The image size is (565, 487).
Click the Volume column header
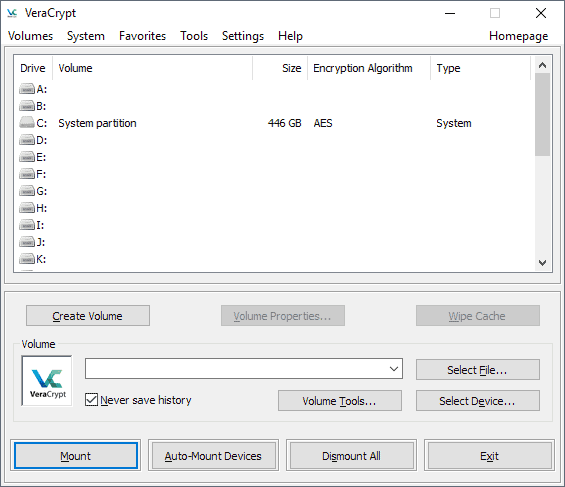(x=153, y=68)
